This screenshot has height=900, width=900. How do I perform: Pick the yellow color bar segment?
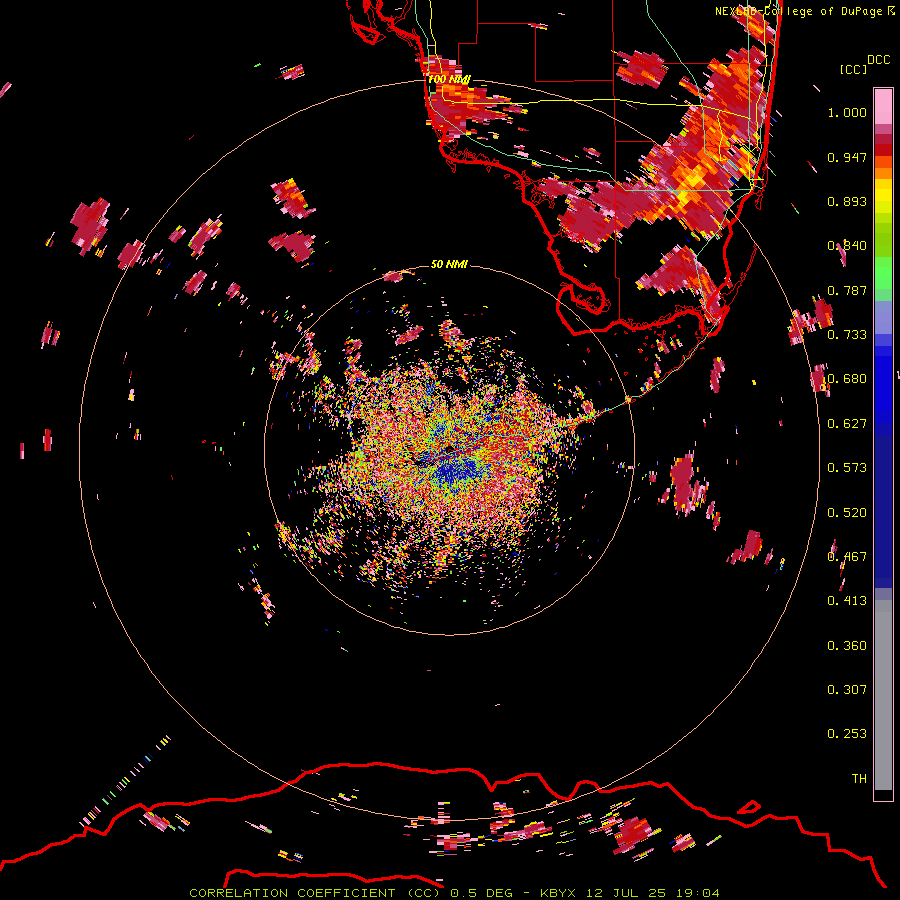tap(883, 196)
